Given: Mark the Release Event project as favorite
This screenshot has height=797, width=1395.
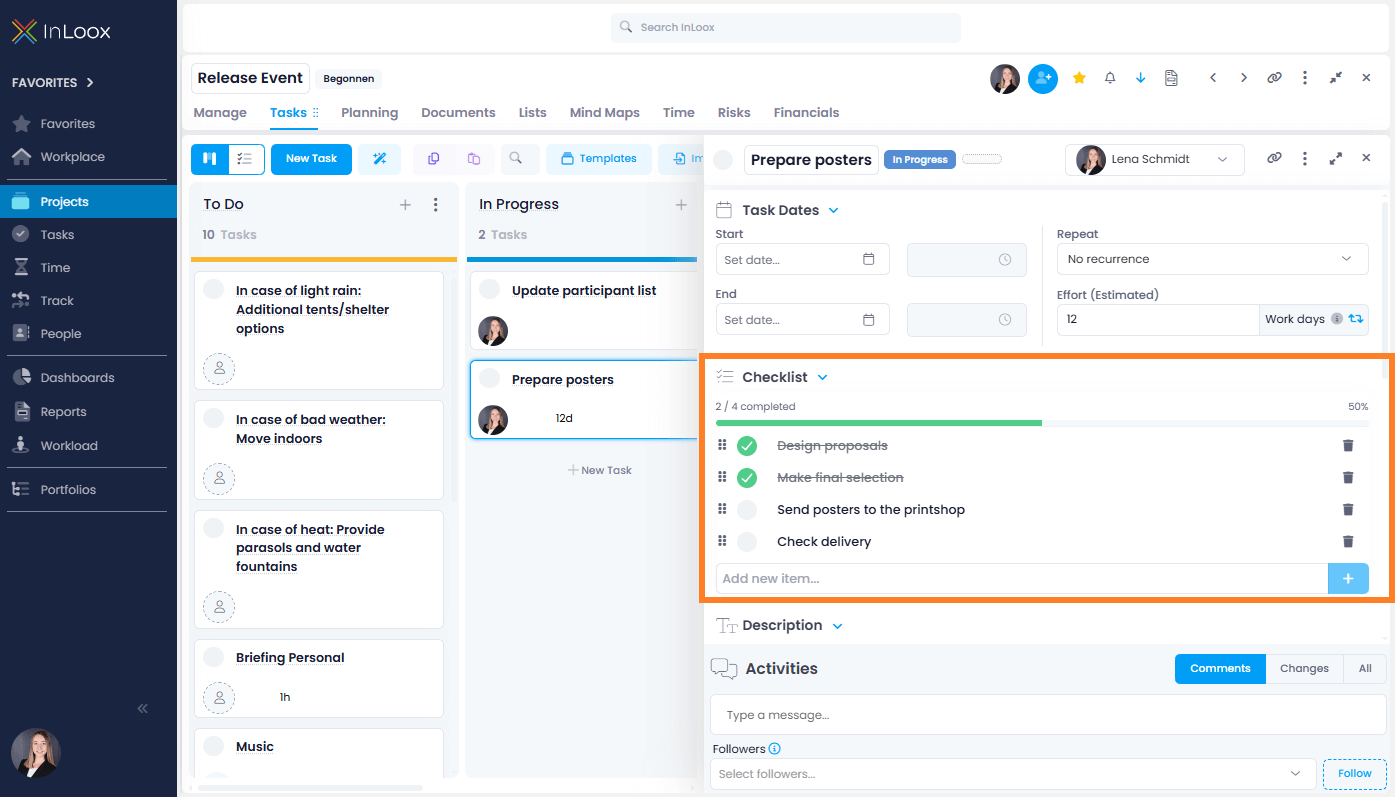Looking at the screenshot, I should click(x=1079, y=78).
